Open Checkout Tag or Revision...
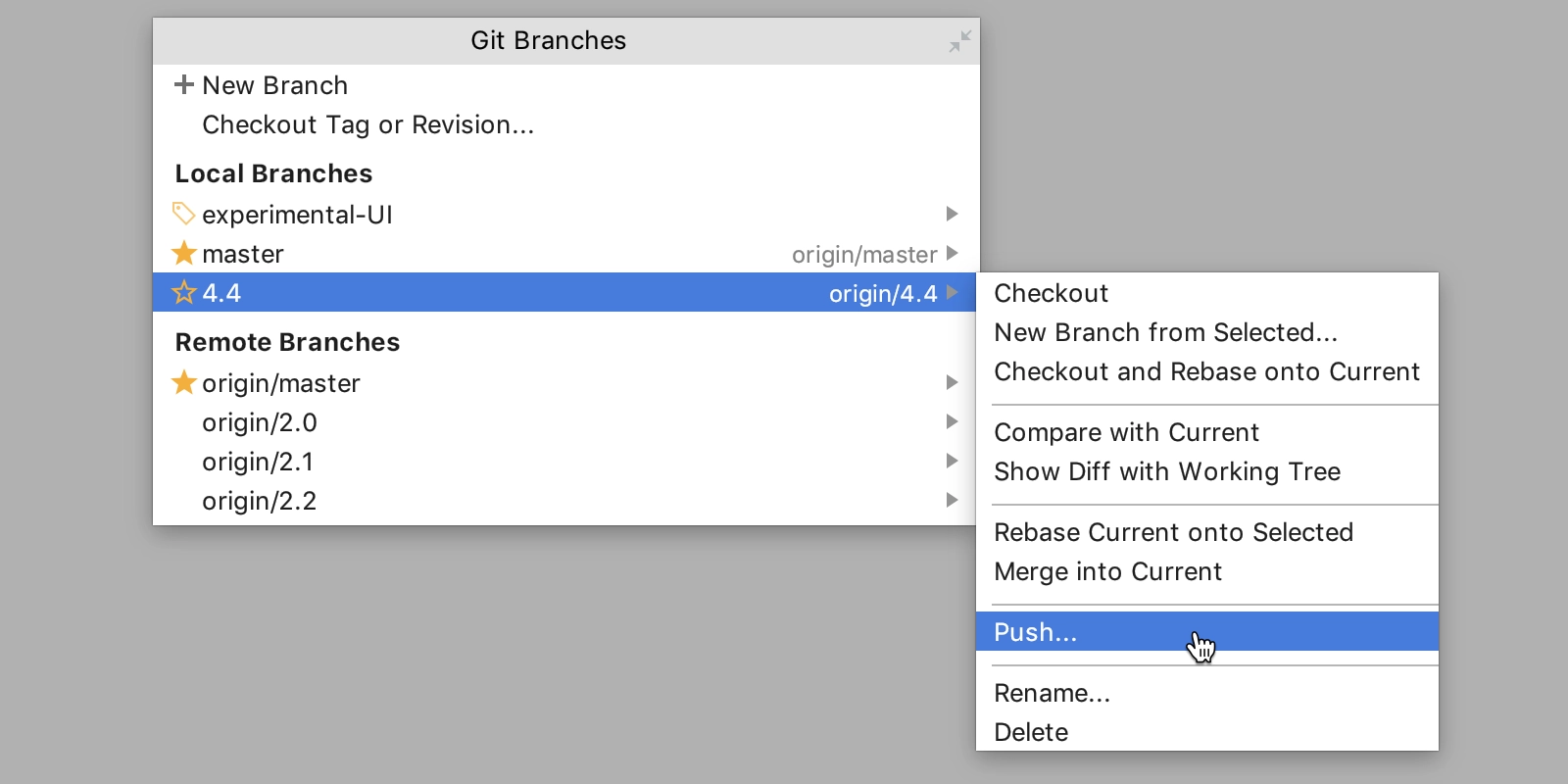This screenshot has width=1568, height=784. tap(367, 124)
